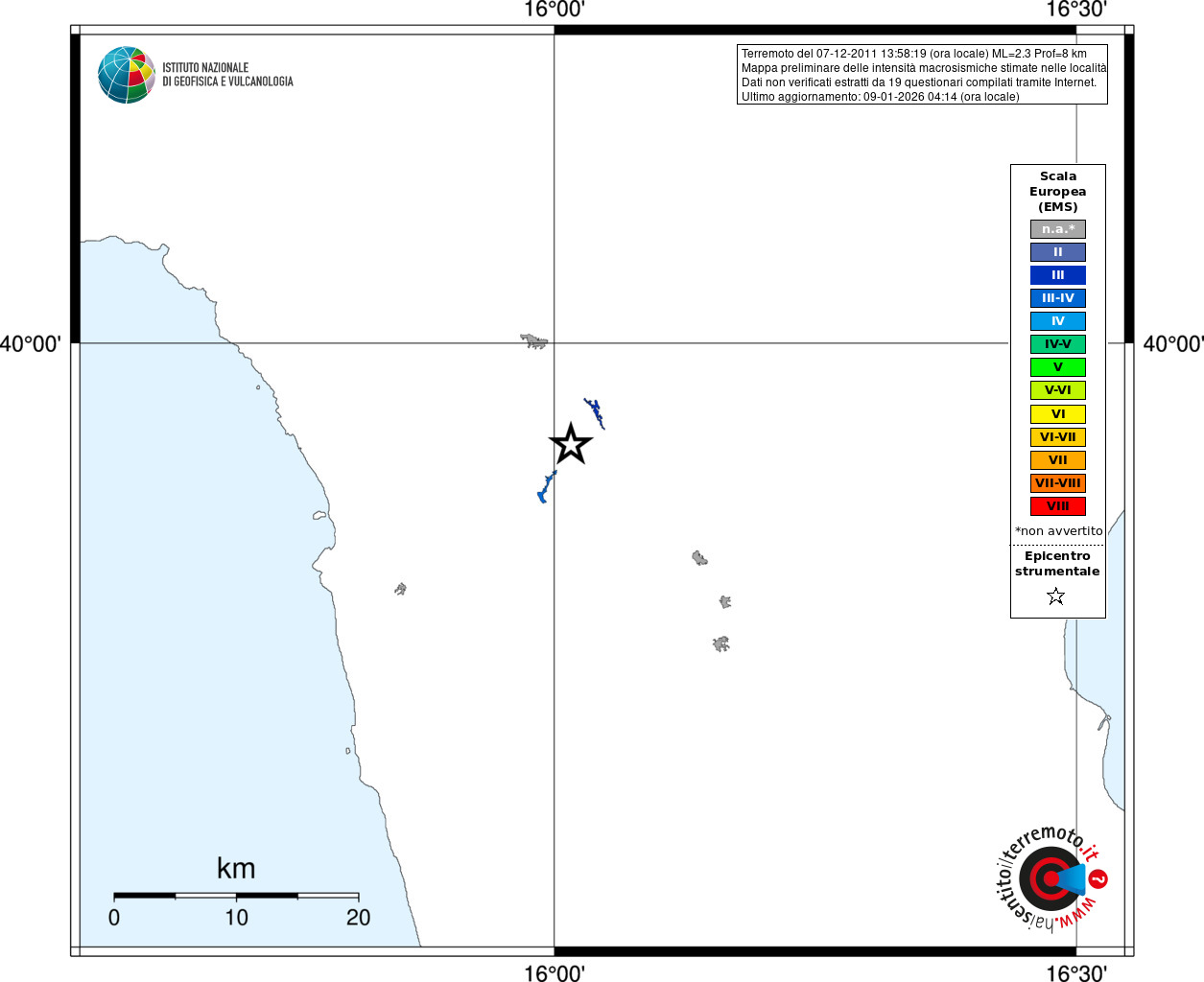Image resolution: width=1204 pixels, height=982 pixels.
Task: Click '*non avvertito' legend note
Action: point(1059,531)
